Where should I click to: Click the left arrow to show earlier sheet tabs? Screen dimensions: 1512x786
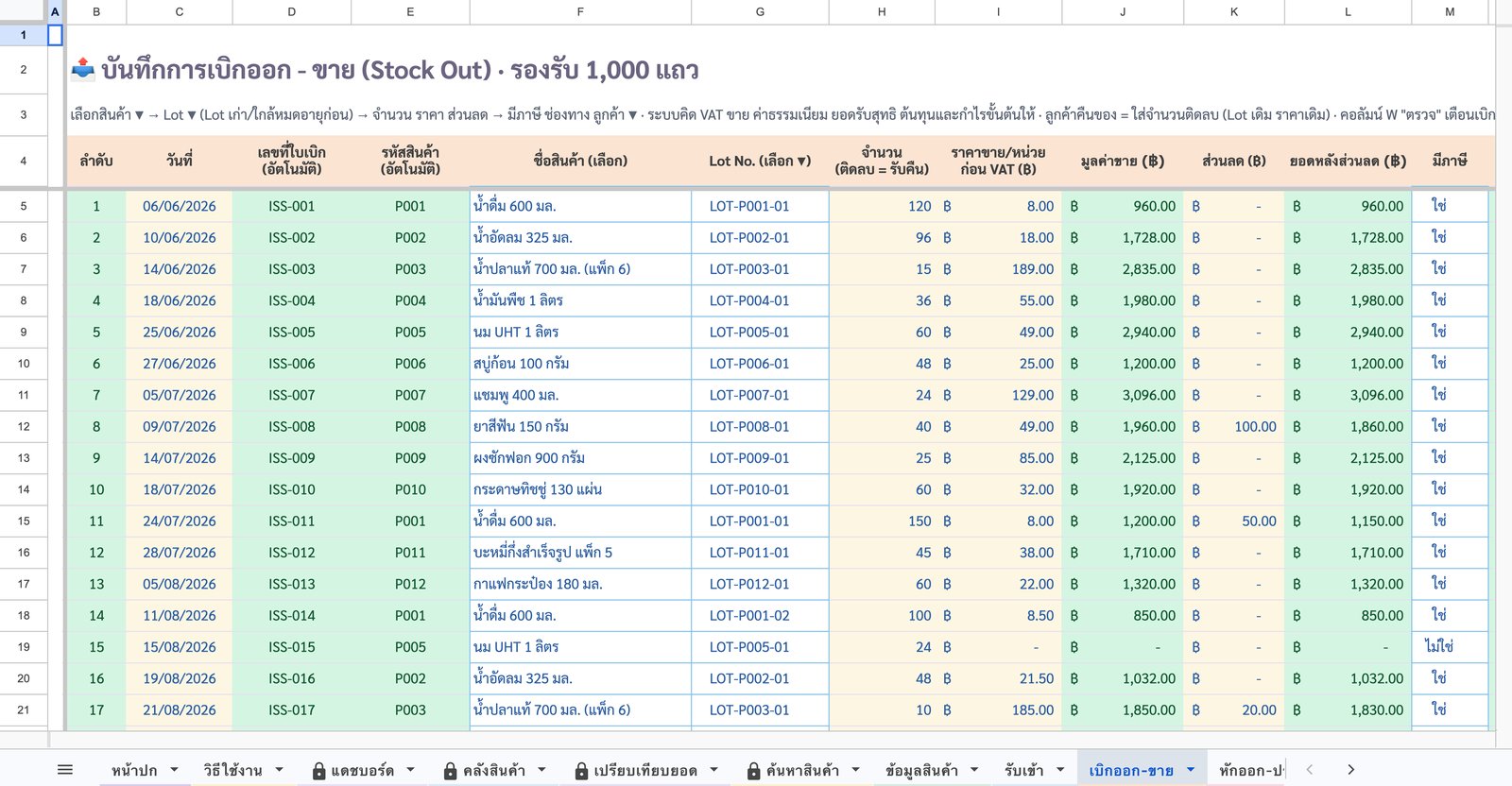pos(1309,770)
